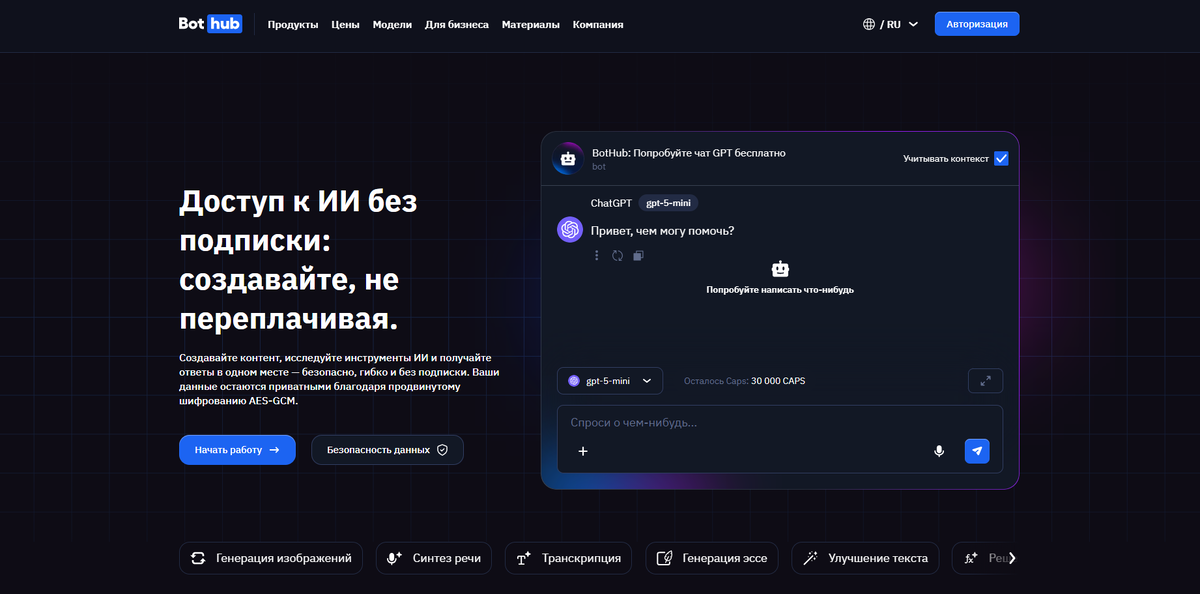Screen dimensions: 1200x594
Task: Open the gpt-5-mini model dropdown
Action: pyautogui.click(x=610, y=381)
